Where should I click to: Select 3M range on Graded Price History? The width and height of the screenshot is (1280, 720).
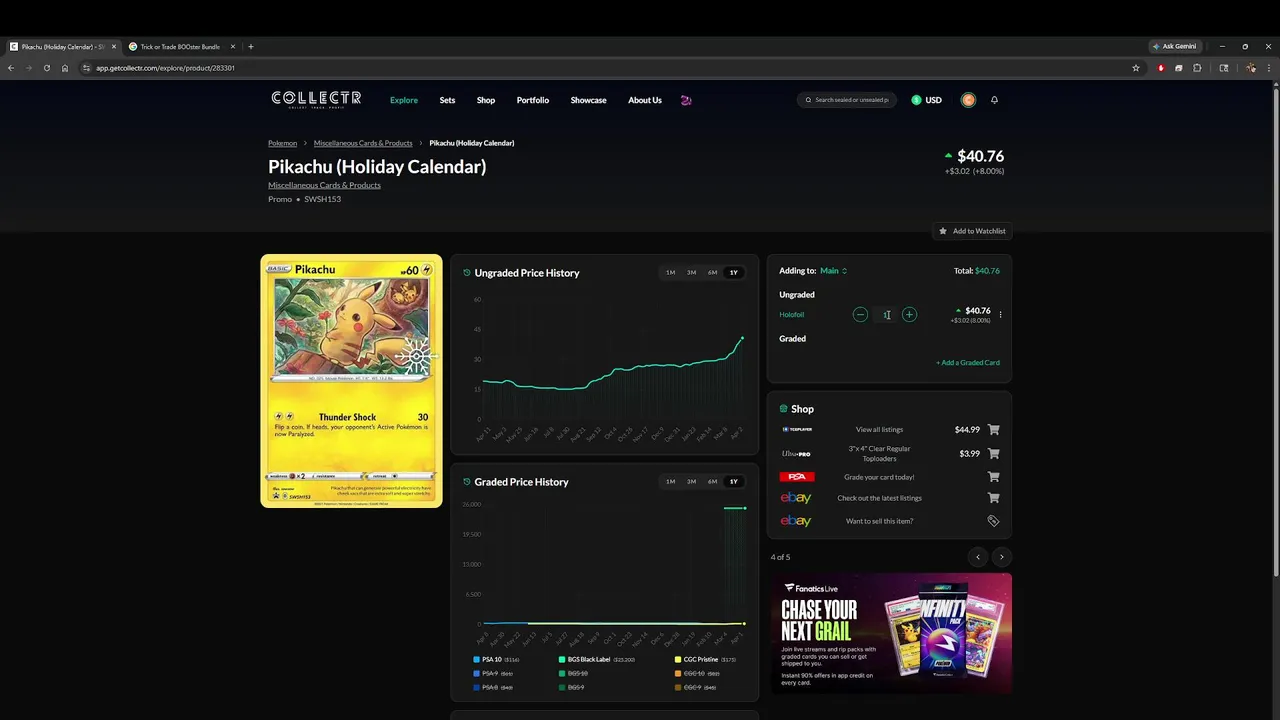[x=691, y=482]
